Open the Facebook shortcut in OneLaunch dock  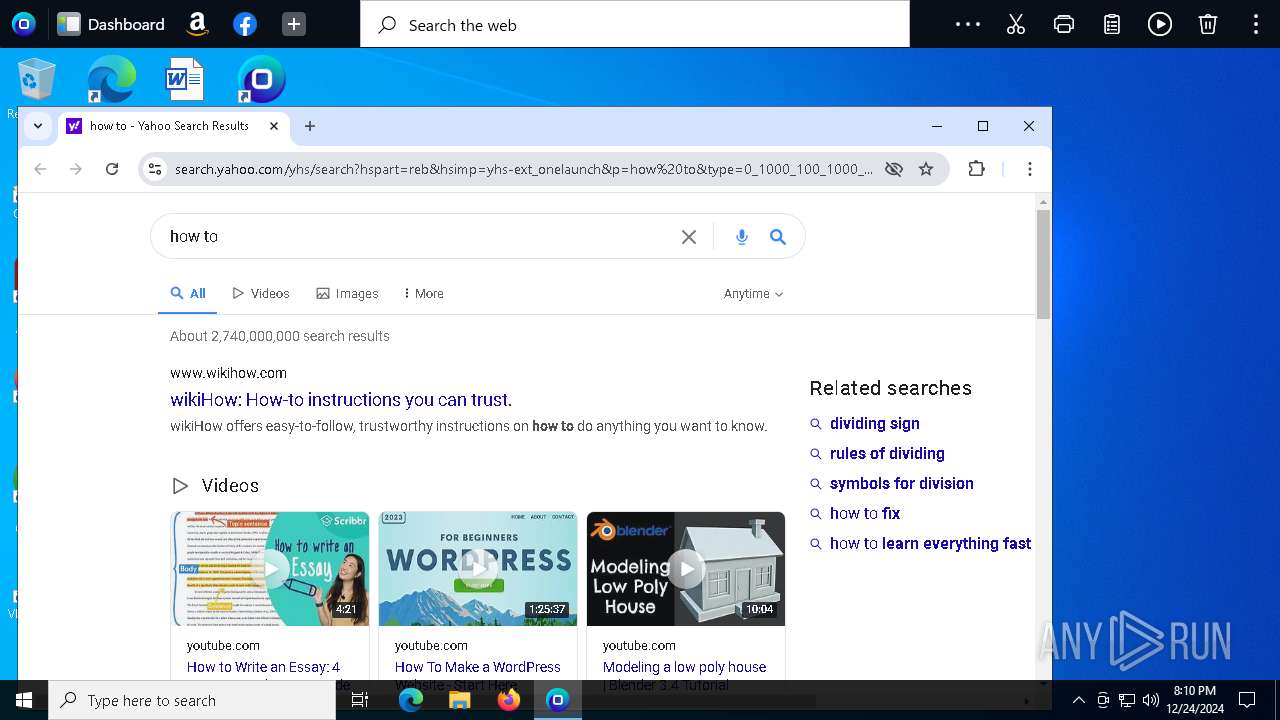click(x=245, y=24)
